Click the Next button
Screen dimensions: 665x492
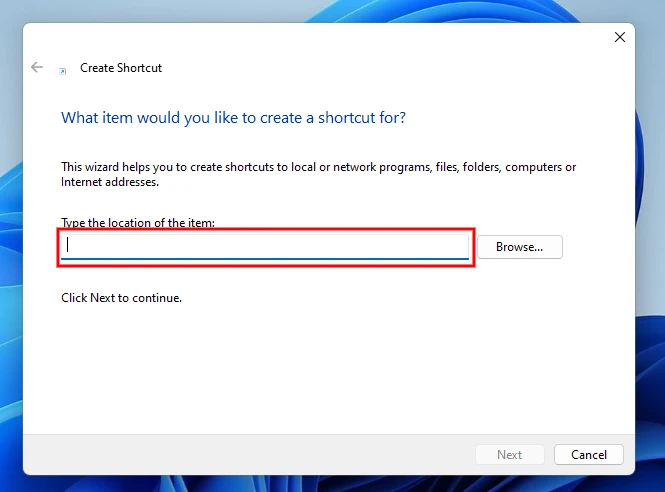(509, 455)
